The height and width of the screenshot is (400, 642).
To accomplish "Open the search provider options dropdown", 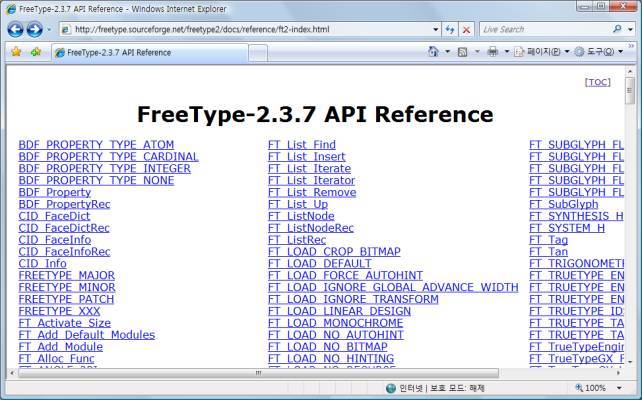I will [x=630, y=29].
